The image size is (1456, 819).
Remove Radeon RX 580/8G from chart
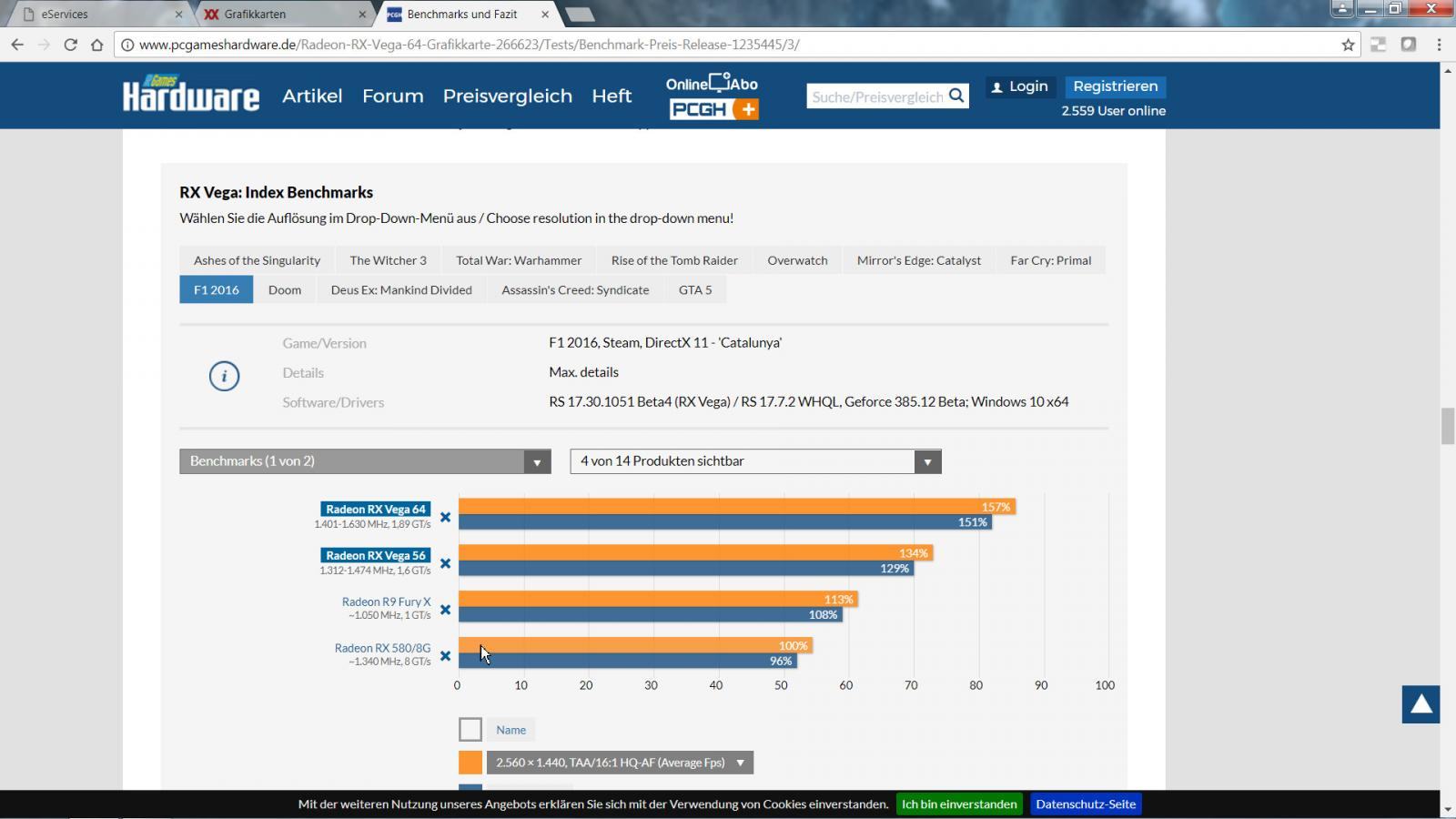coord(445,656)
